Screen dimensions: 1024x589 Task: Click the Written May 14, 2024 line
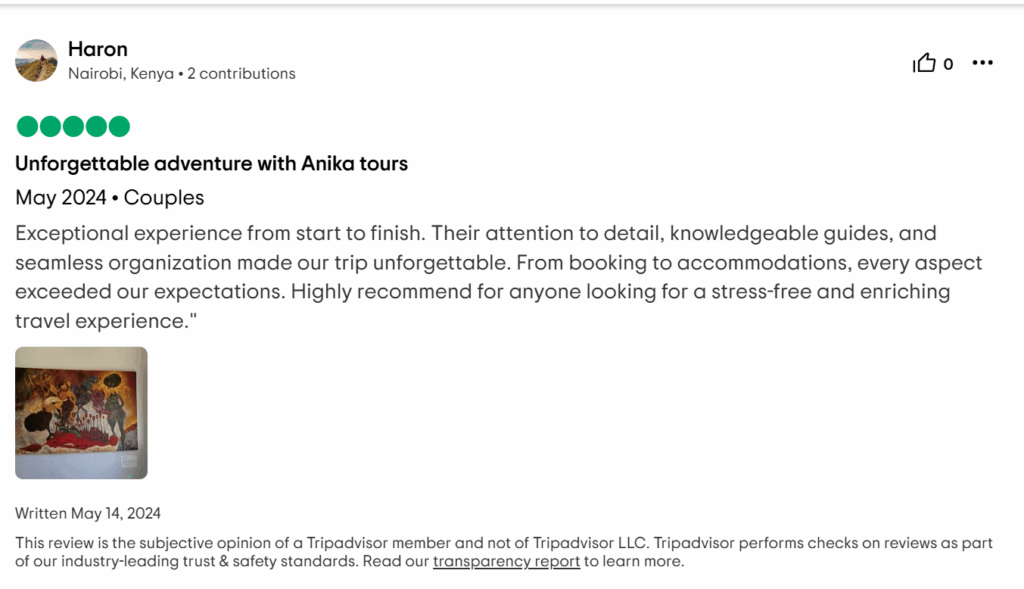tap(88, 513)
